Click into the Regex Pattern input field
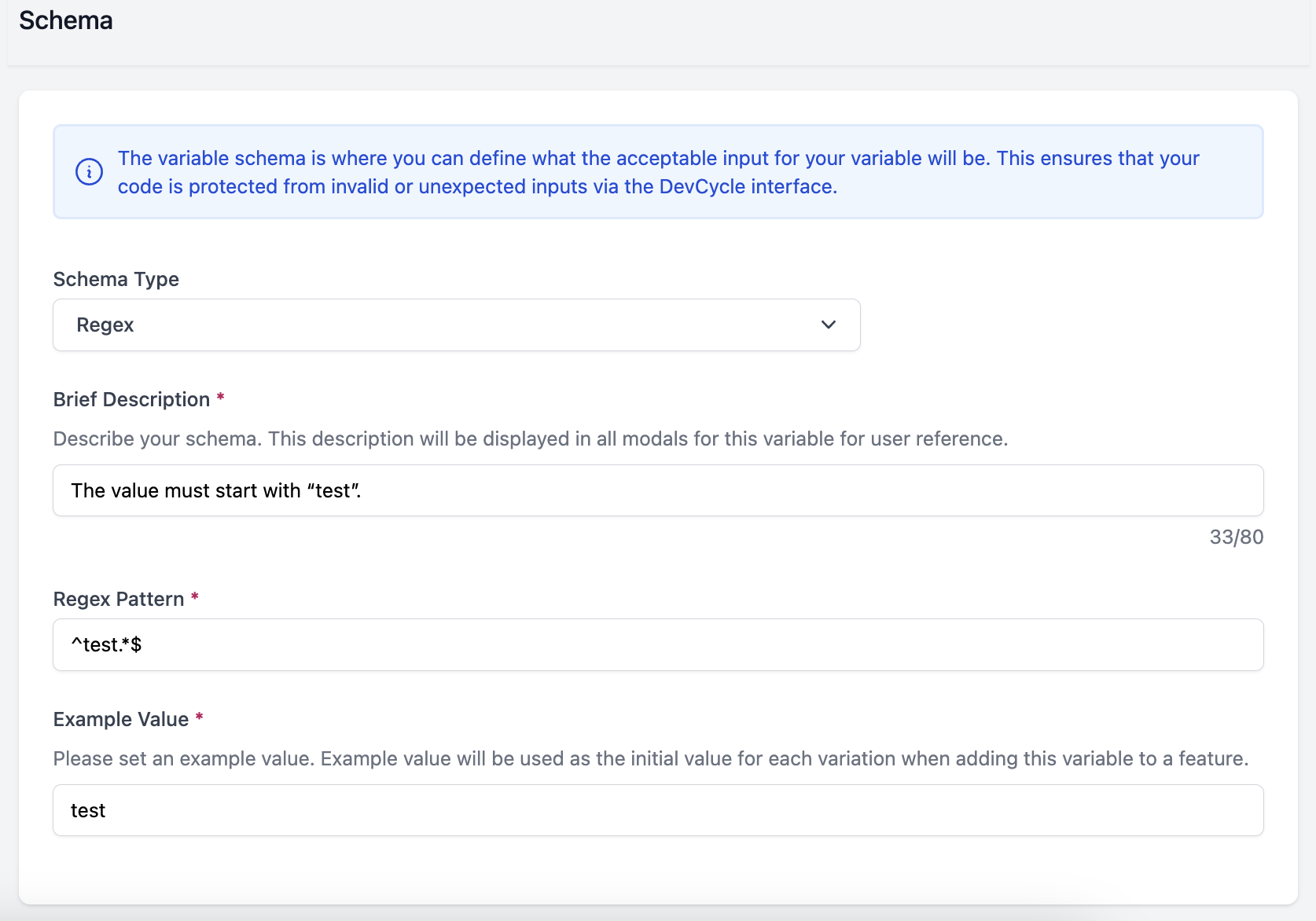This screenshot has height=921, width=1316. tap(657, 644)
